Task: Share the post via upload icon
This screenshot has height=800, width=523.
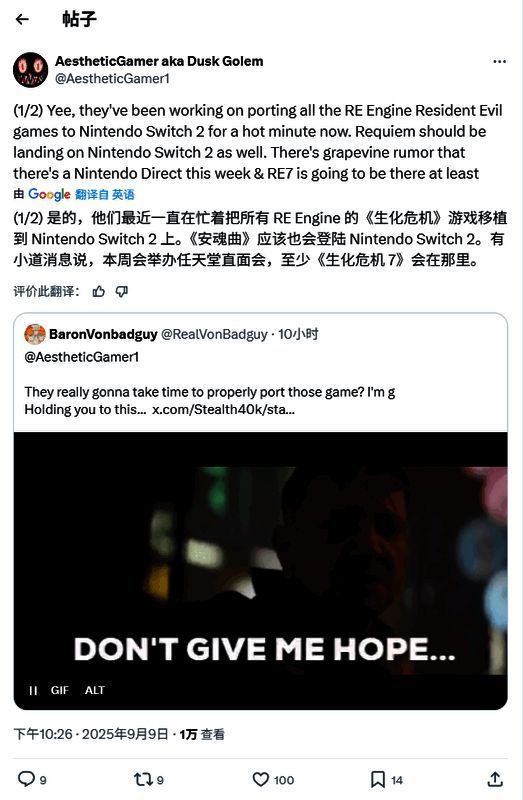Action: [x=495, y=779]
